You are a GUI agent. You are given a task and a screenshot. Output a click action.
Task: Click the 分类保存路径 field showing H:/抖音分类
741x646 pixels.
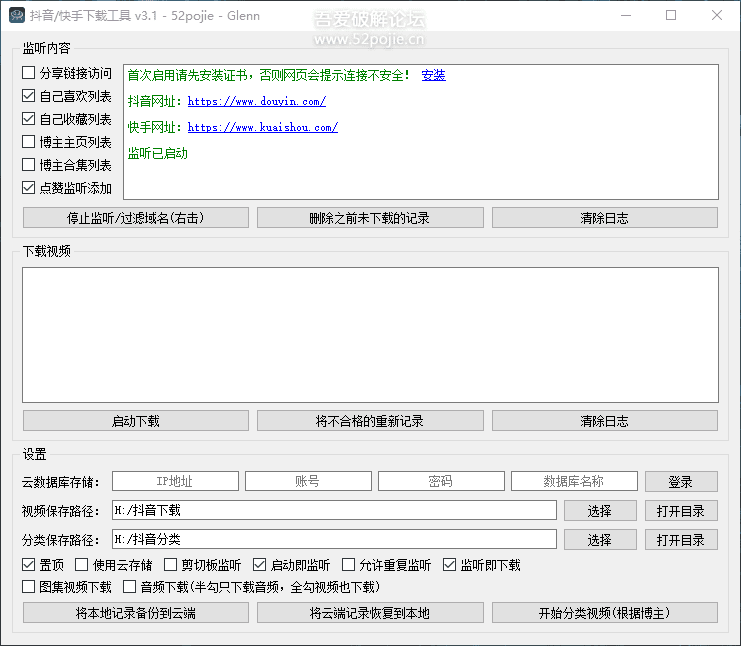(334, 539)
